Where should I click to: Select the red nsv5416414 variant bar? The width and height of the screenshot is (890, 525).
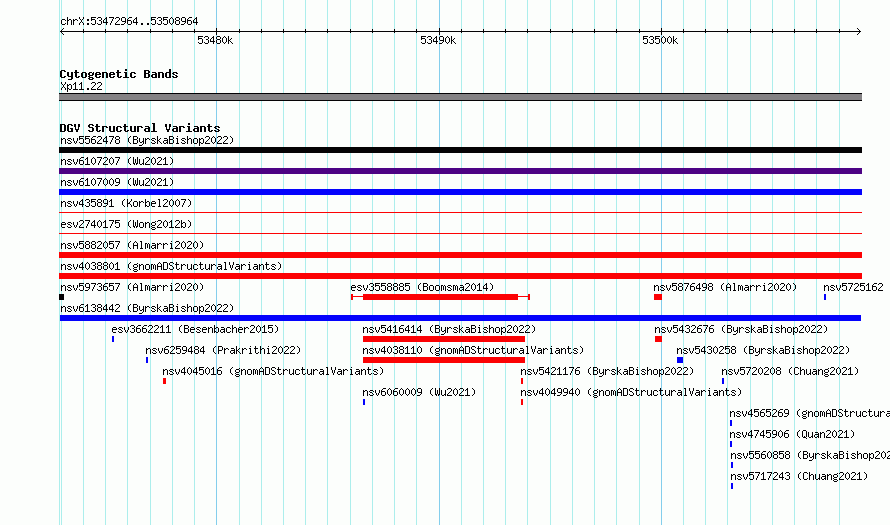(x=444, y=339)
